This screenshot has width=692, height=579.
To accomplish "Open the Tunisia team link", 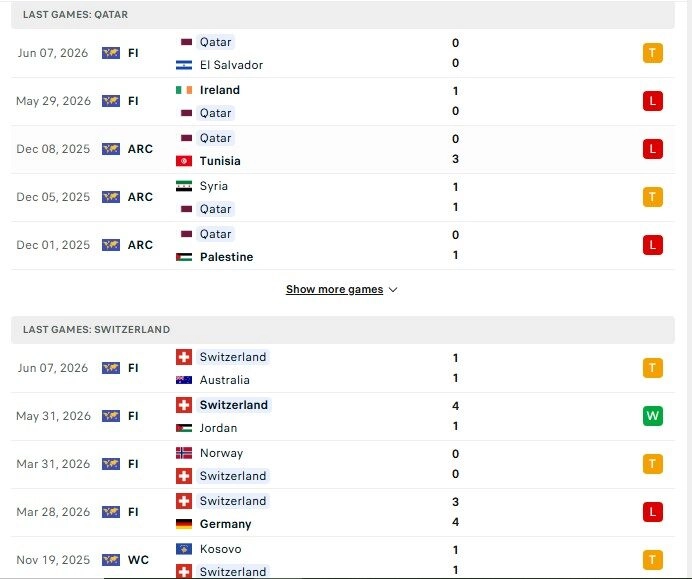I will point(220,161).
